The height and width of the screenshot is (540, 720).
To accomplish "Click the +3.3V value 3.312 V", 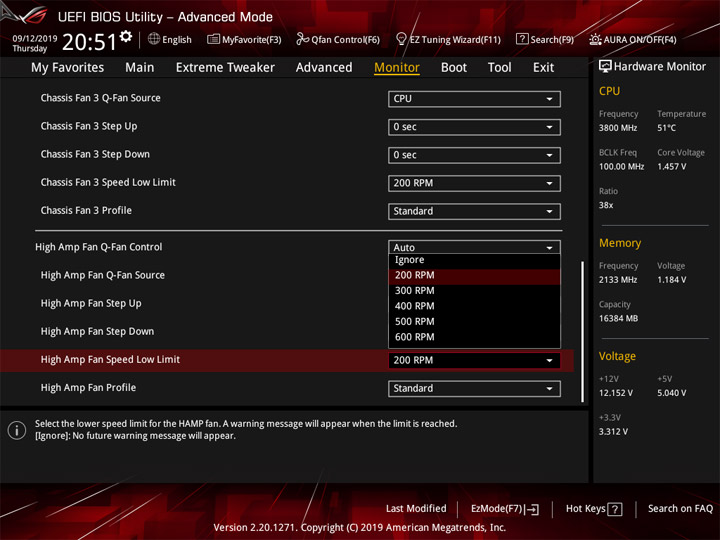I will 613,432.
